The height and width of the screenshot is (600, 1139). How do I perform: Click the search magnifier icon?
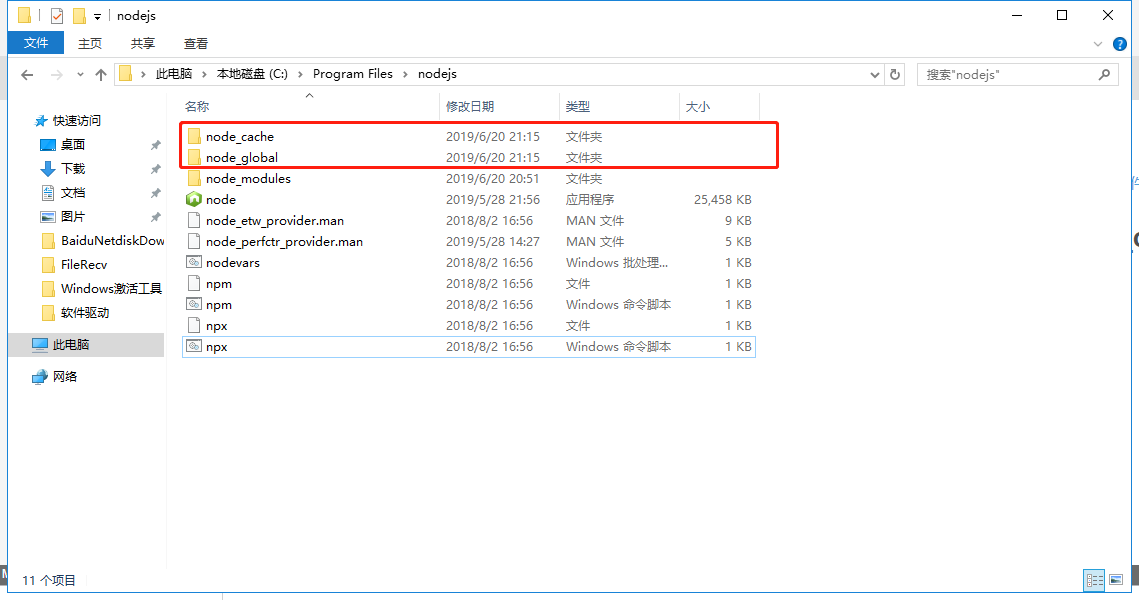pos(1104,74)
